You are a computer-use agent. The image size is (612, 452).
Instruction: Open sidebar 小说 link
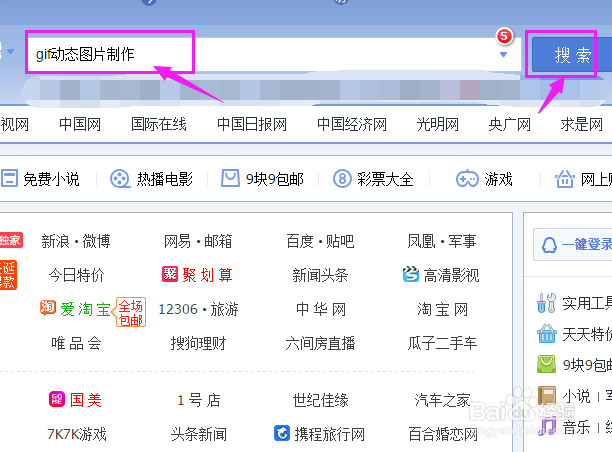[576, 396]
